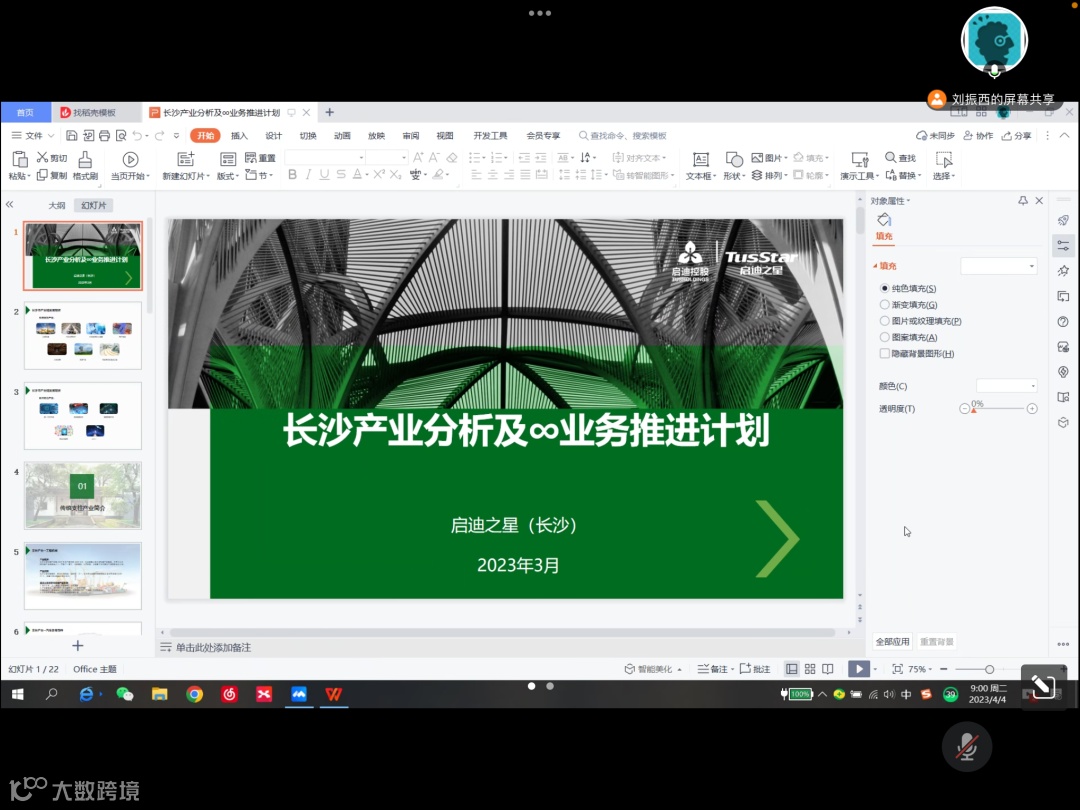Viewport: 1080px width, 810px height.
Task: Click the paint bucket Fill icon in properties panel
Action: 884,220
